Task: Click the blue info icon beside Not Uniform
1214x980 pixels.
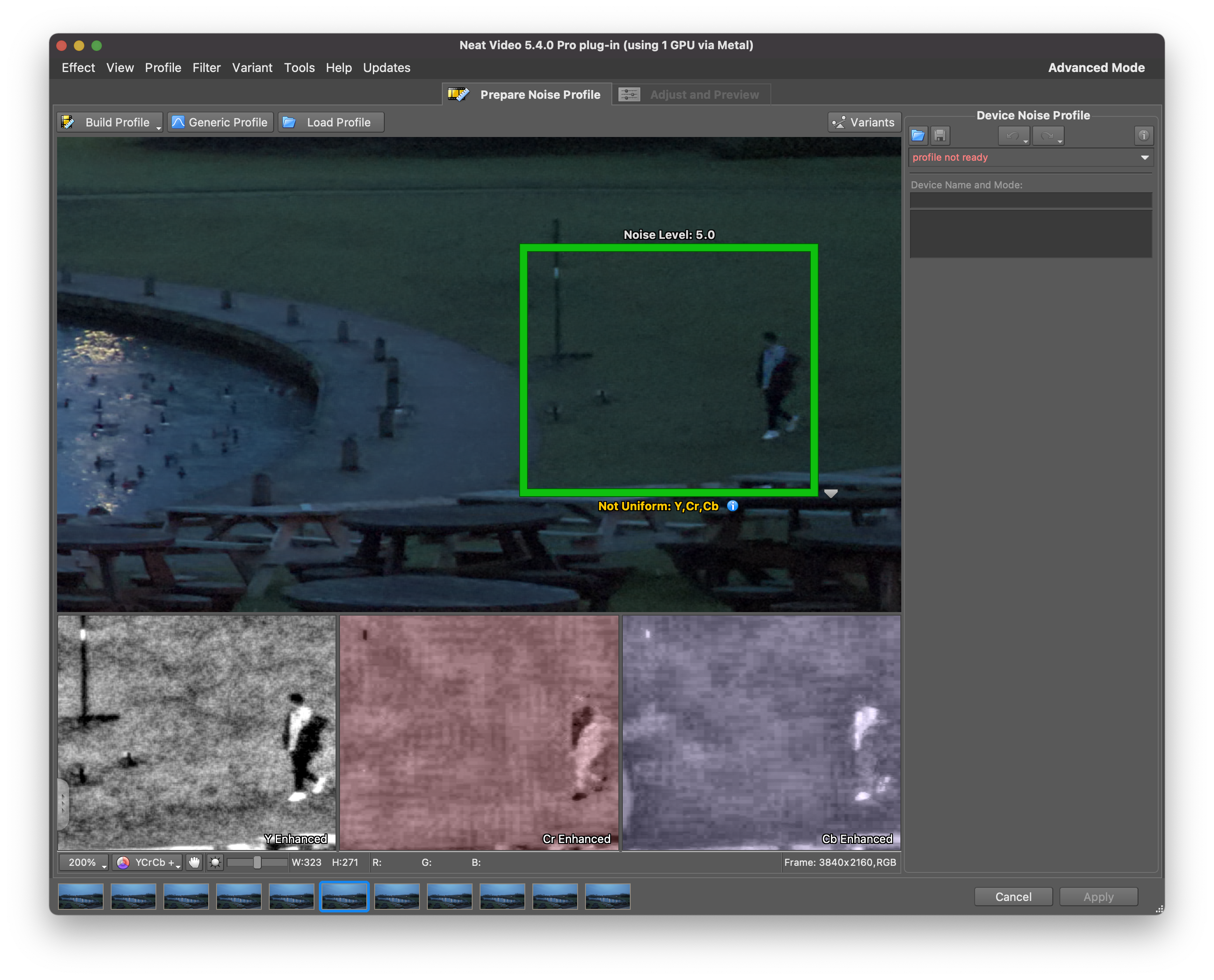Action: click(x=732, y=506)
